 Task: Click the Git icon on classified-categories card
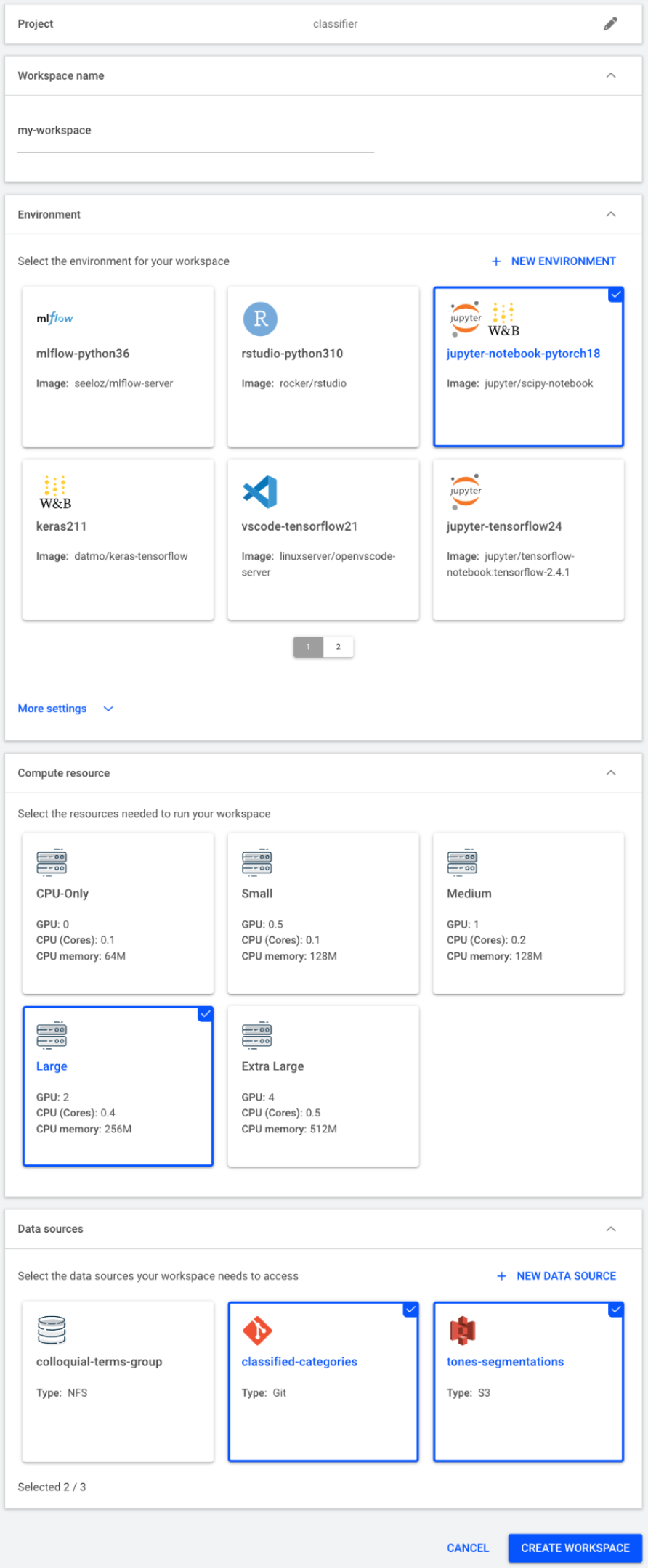point(257,1330)
